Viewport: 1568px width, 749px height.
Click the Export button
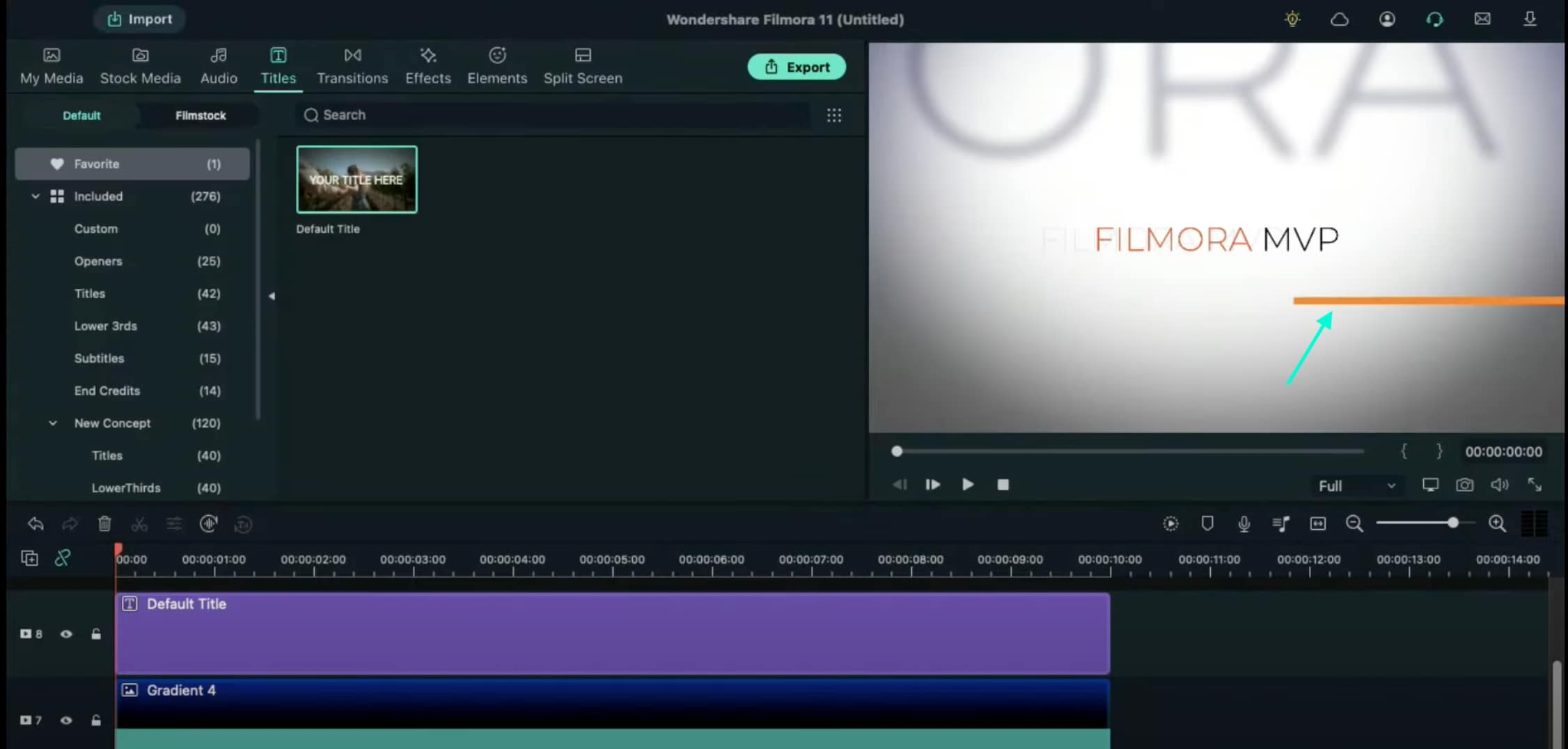click(797, 67)
